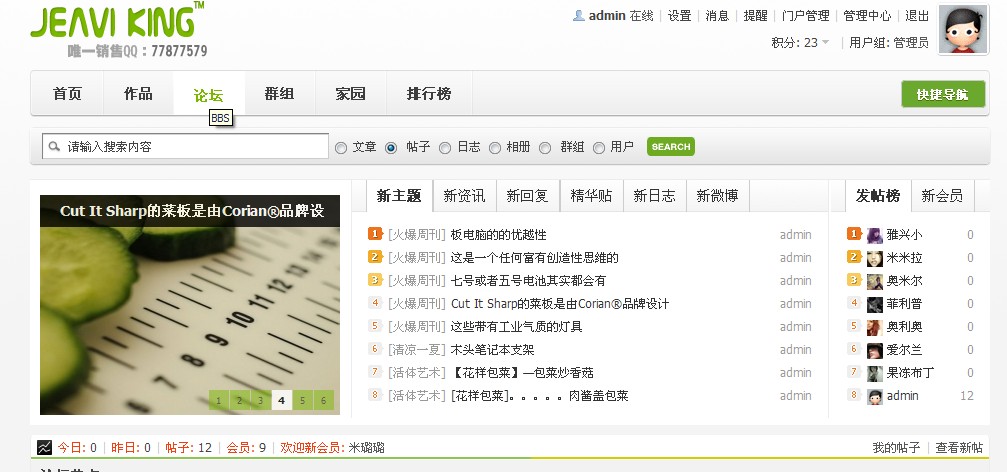The height and width of the screenshot is (472, 1007).
Task: Open 家园 in main navigation
Action: coord(351,94)
